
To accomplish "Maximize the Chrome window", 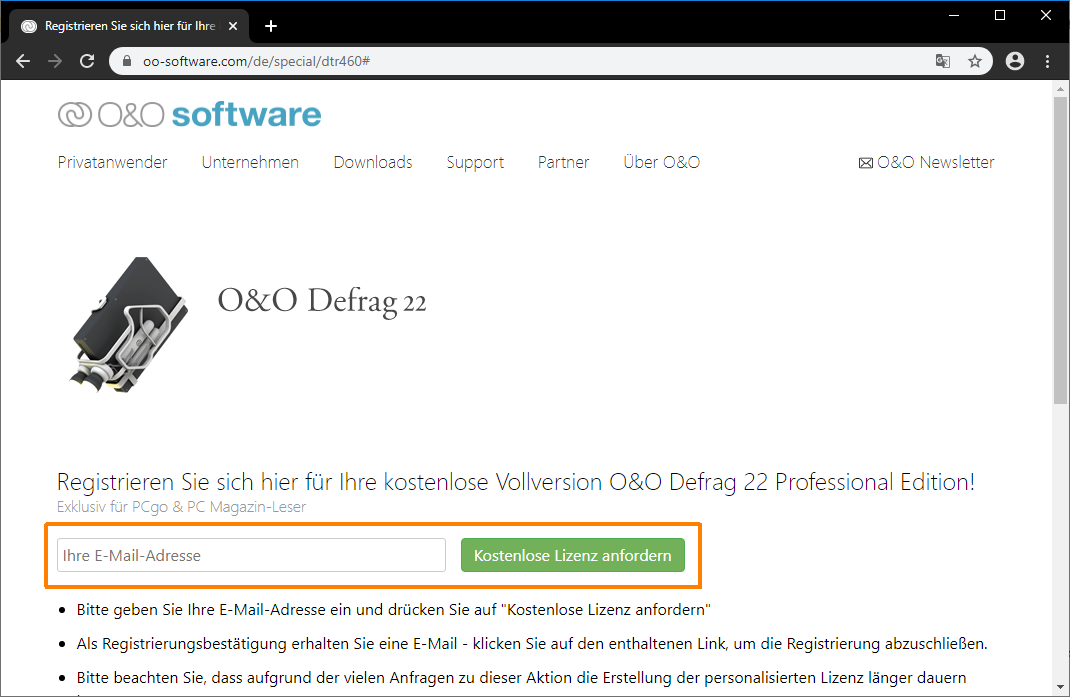I will [1000, 15].
